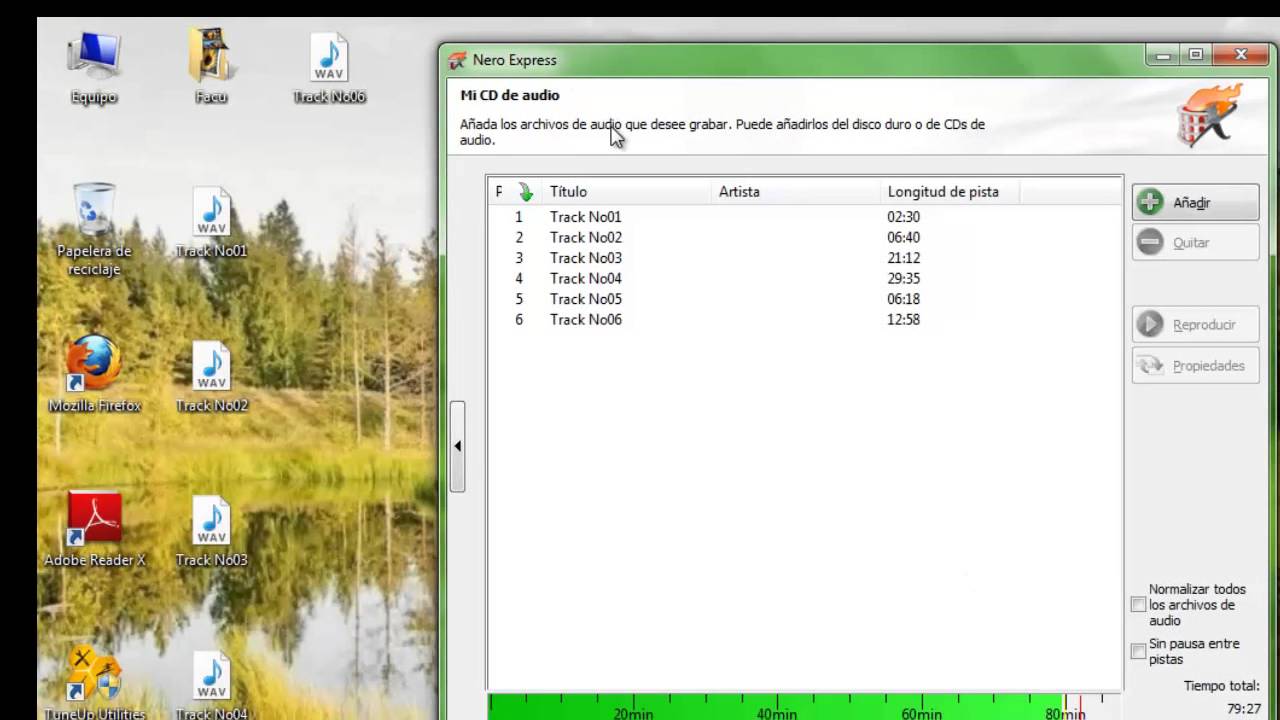Screen dimensions: 1280x720
Task: Click the Reproducir button
Action: tap(1195, 325)
